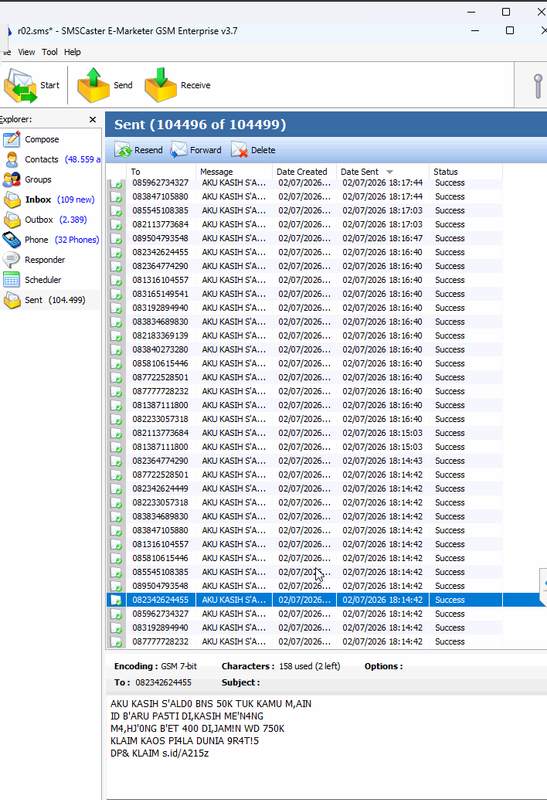Forward the selected message
The width and height of the screenshot is (547, 800).
(196, 150)
